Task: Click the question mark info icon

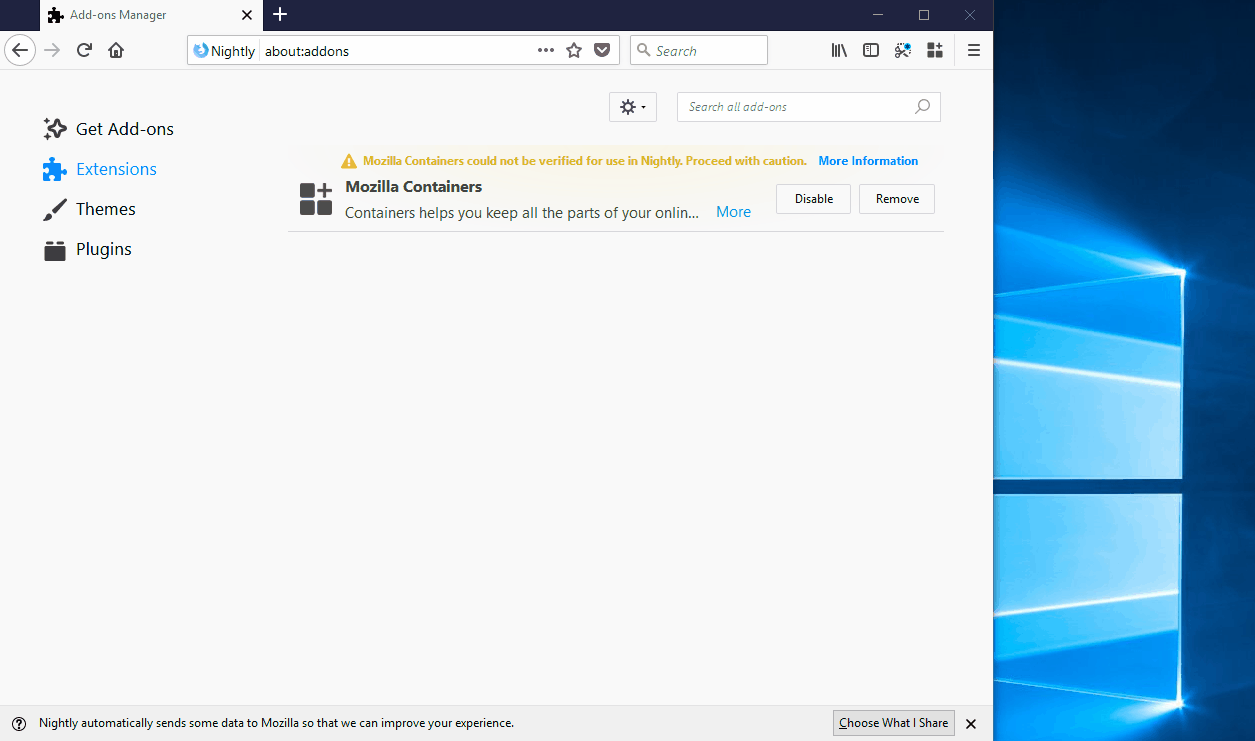Action: pos(19,723)
